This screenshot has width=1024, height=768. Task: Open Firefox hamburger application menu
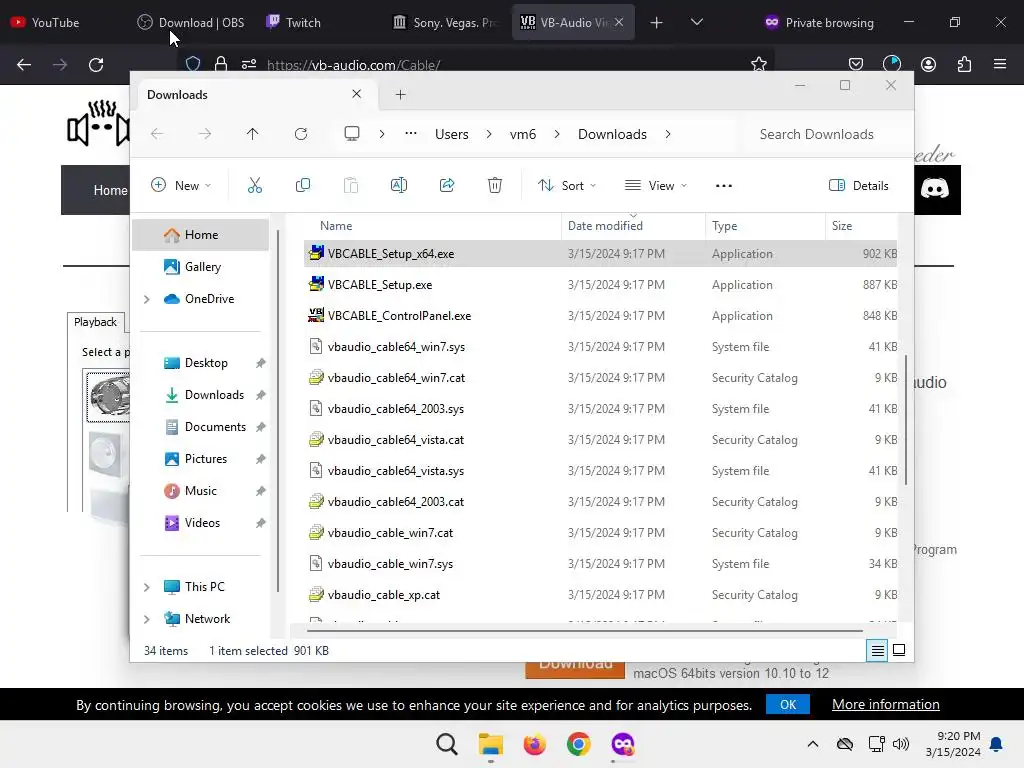(x=1000, y=64)
